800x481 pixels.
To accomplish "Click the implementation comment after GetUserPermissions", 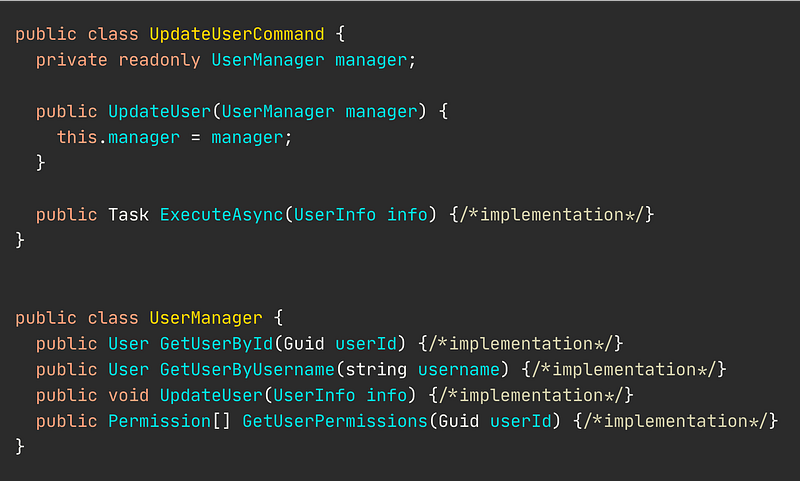I will pyautogui.click(x=676, y=421).
